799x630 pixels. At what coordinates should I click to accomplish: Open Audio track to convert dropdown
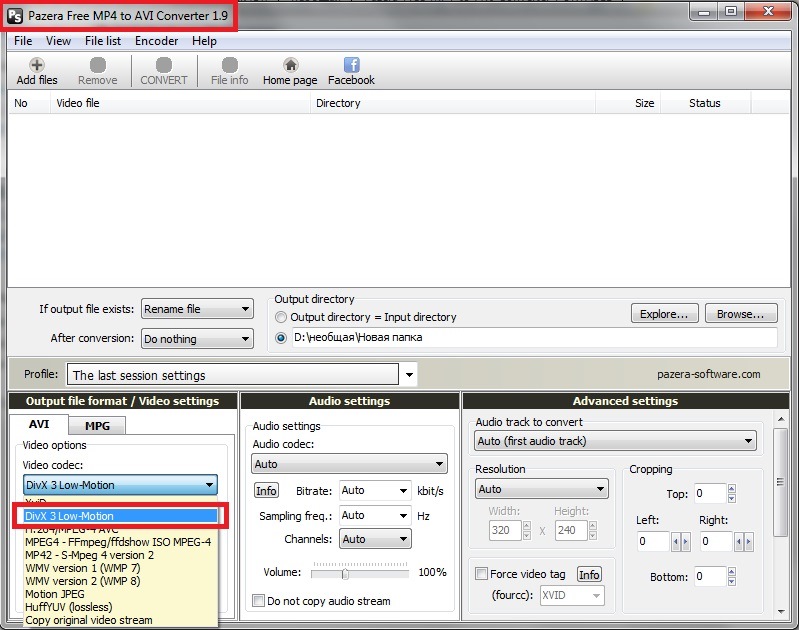[x=616, y=441]
